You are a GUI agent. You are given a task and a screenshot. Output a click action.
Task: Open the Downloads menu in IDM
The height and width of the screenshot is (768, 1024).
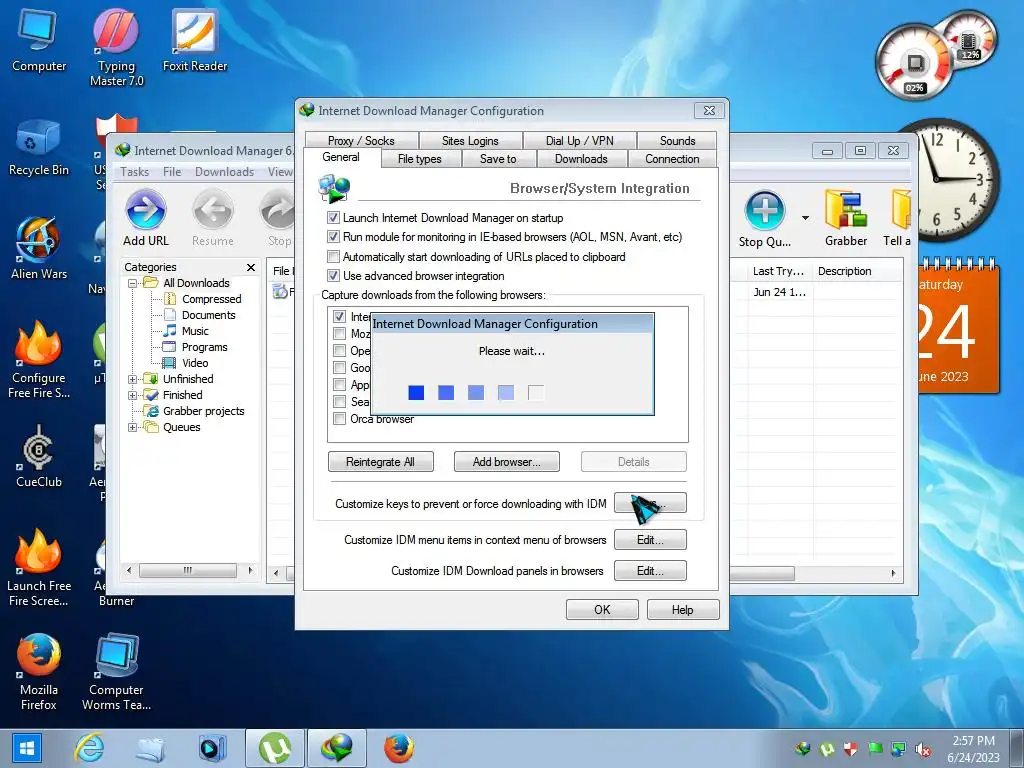click(224, 172)
